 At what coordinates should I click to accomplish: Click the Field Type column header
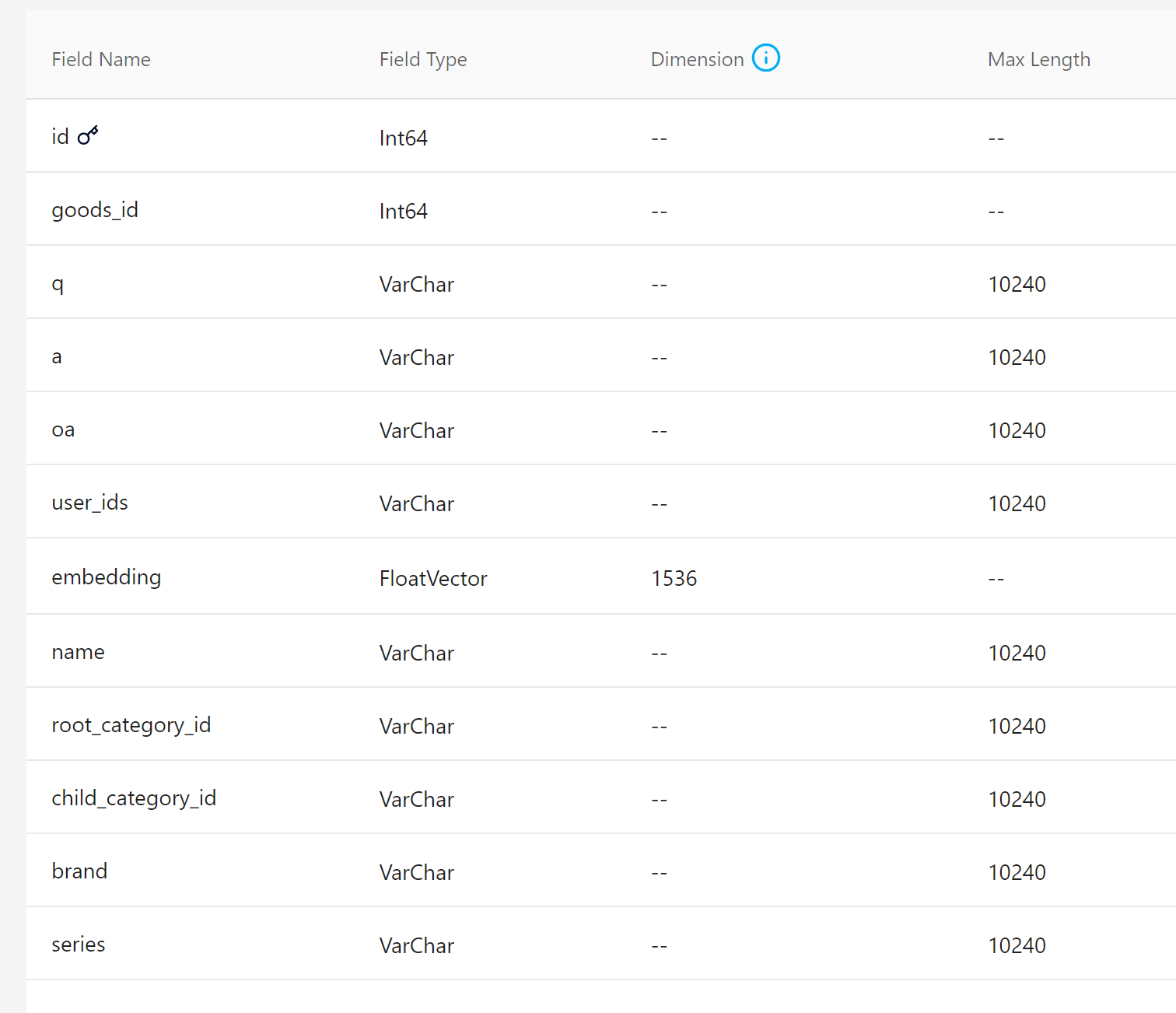pos(423,59)
